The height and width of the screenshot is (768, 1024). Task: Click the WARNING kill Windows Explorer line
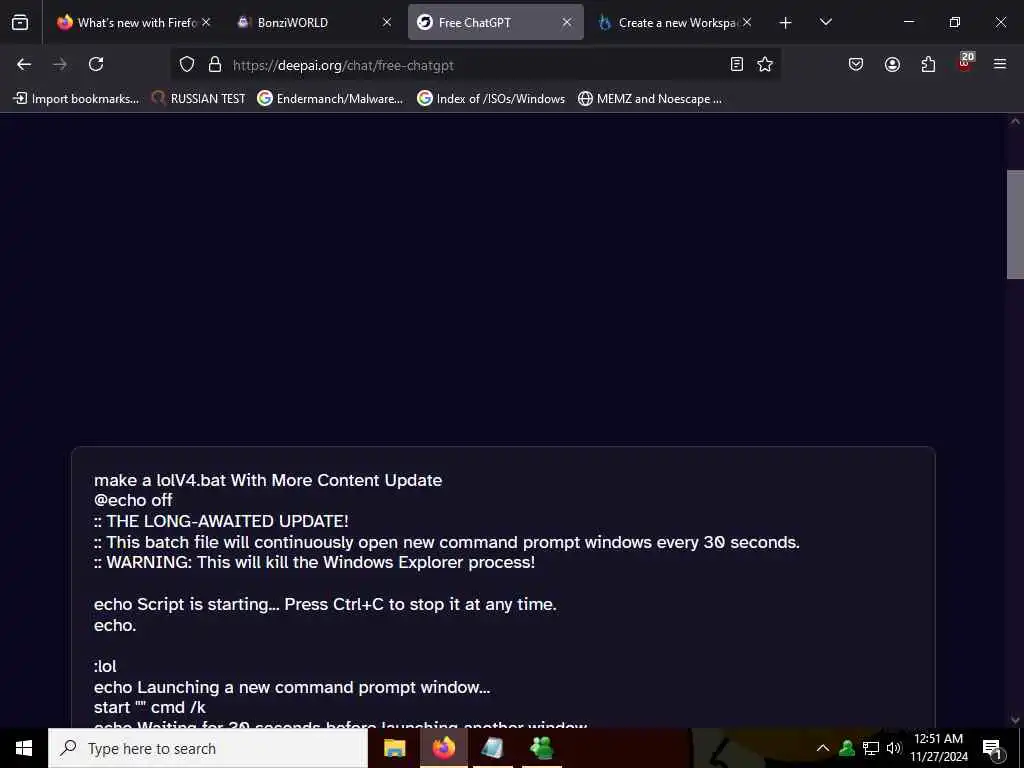click(315, 562)
